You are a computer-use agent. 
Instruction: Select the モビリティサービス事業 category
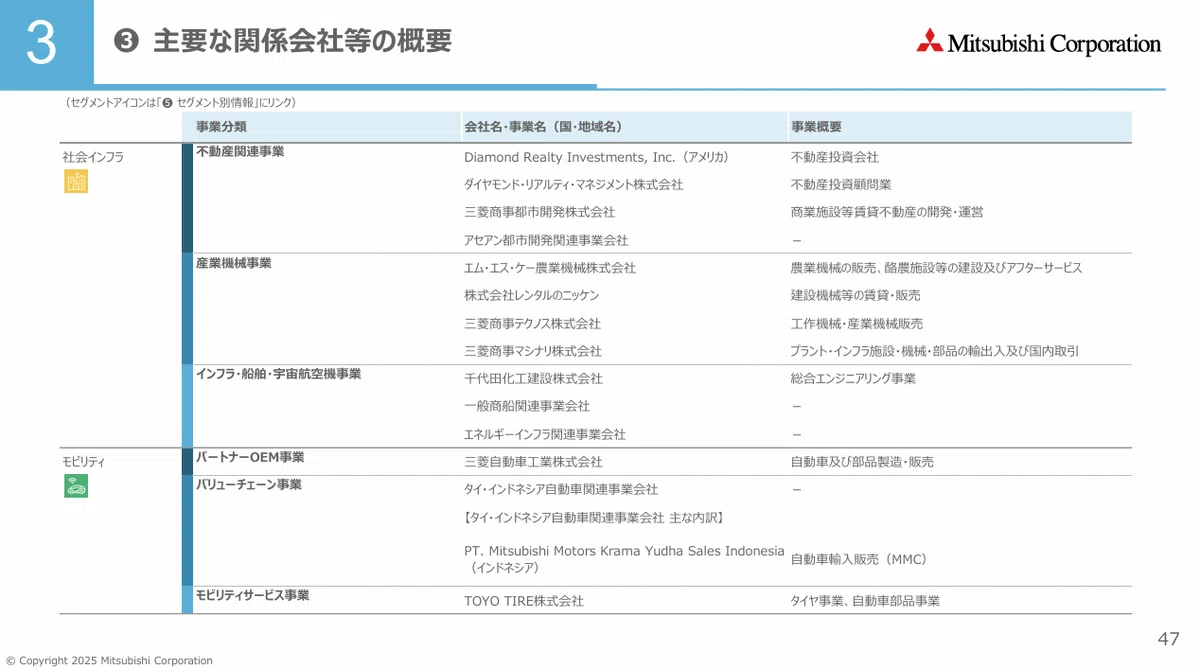click(252, 595)
